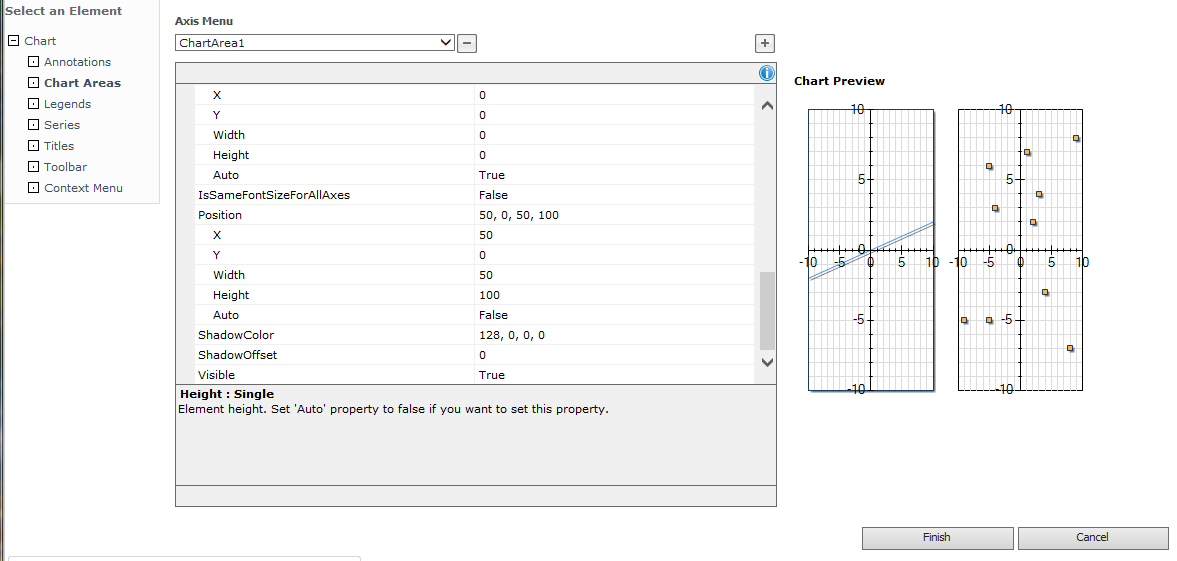
Task: Click the box icon next to Series
Action: pyautogui.click(x=33, y=125)
